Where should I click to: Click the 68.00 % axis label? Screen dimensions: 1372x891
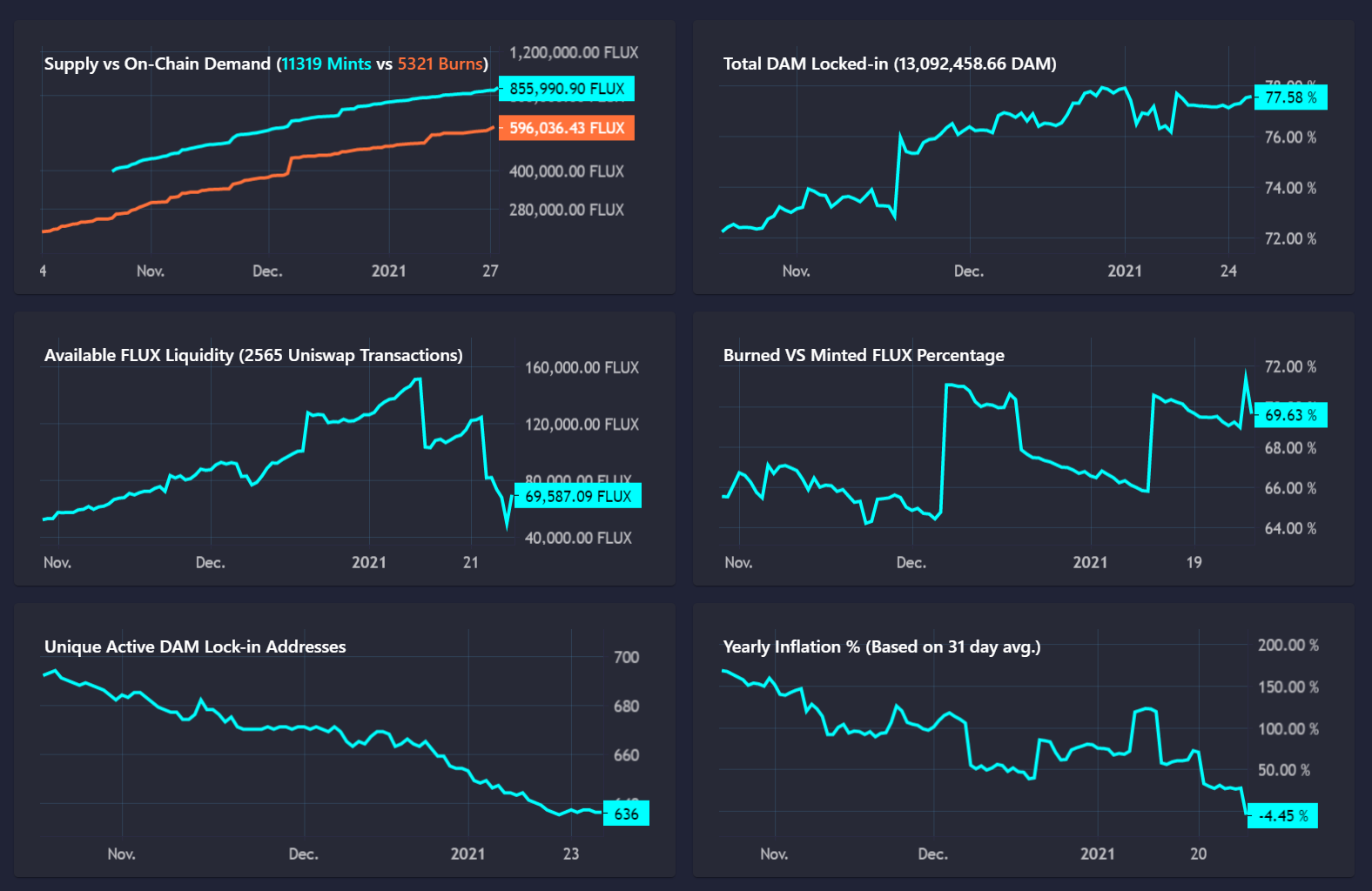(1290, 448)
